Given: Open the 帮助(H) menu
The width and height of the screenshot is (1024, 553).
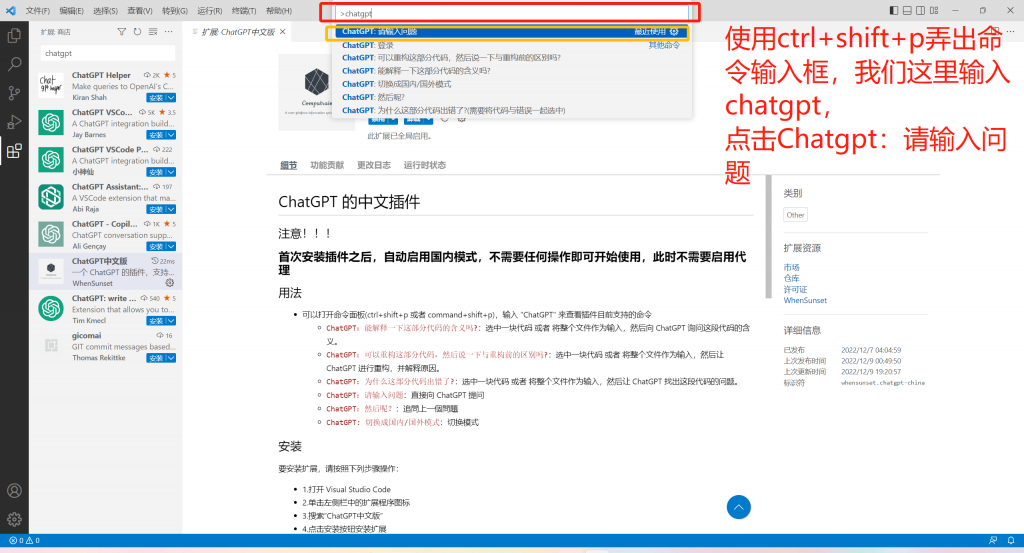Looking at the screenshot, I should click(x=279, y=11).
